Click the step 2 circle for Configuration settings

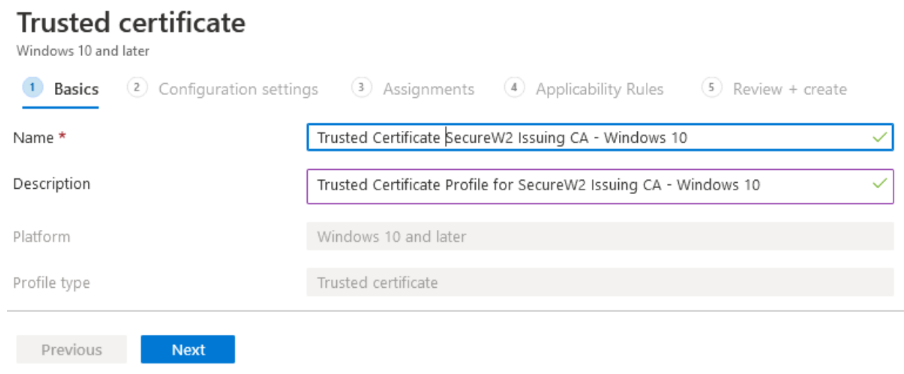[x=137, y=88]
